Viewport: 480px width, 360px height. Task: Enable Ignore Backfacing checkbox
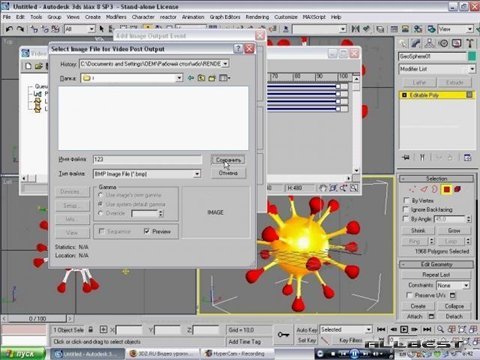406,209
